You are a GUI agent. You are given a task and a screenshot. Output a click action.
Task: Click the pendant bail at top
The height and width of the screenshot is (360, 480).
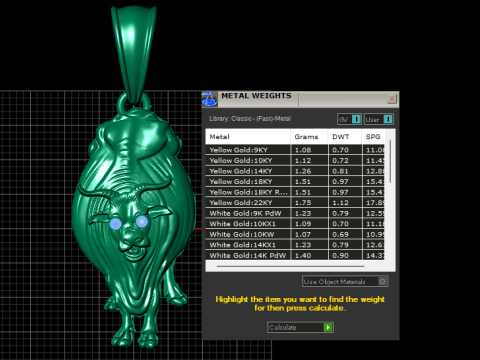pos(134,53)
